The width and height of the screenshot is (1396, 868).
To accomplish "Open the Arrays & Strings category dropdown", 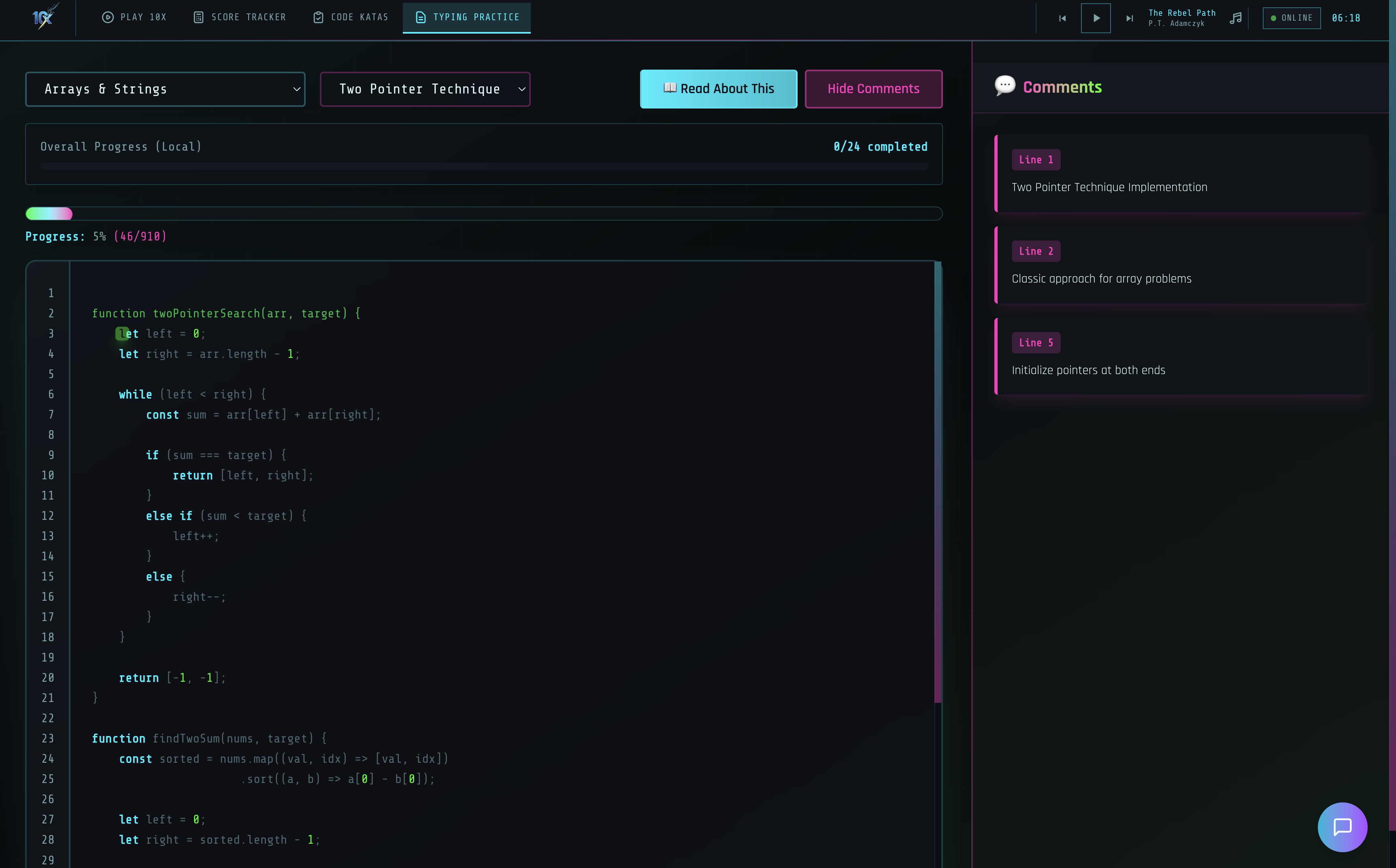I will [x=165, y=89].
